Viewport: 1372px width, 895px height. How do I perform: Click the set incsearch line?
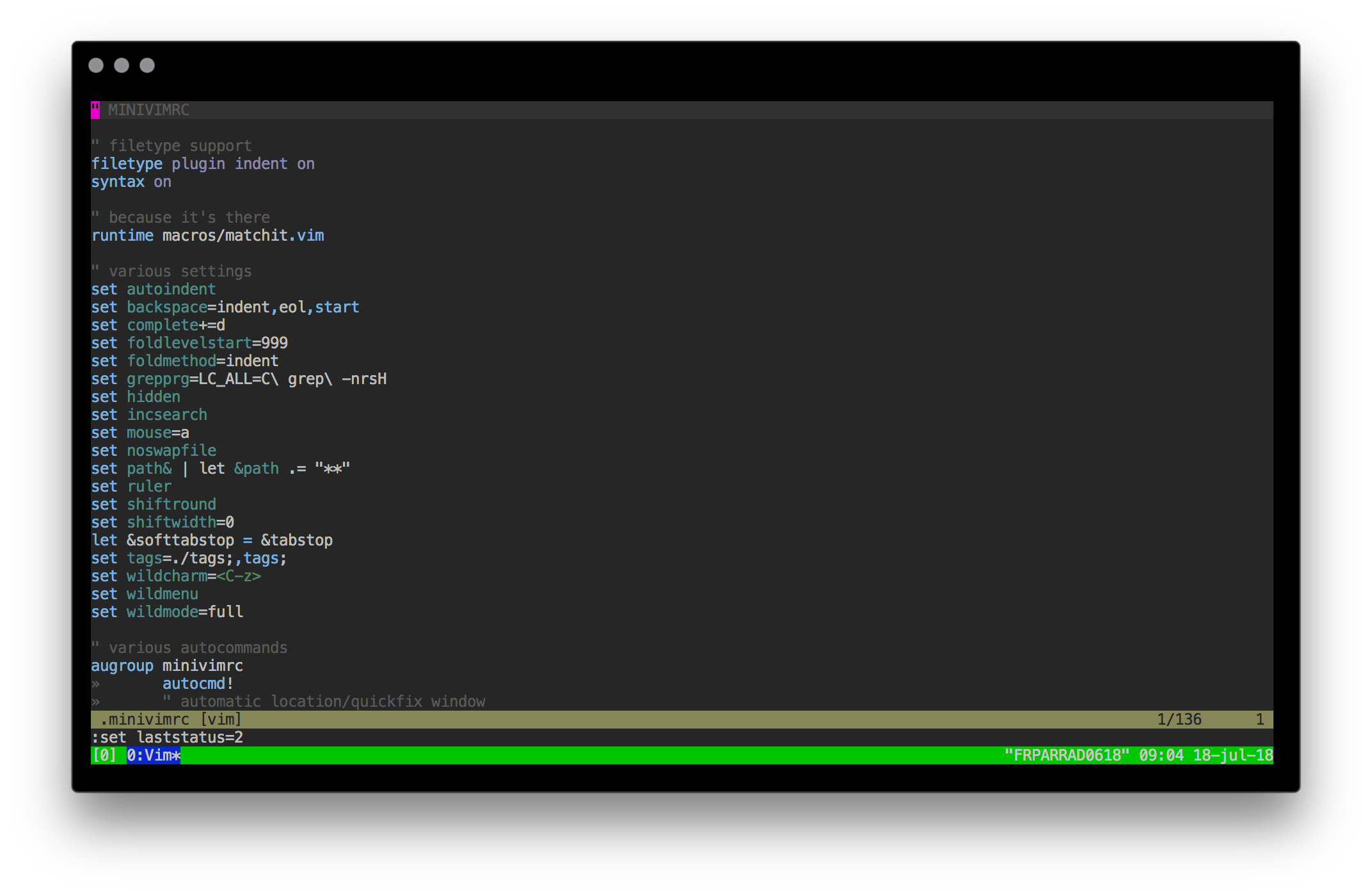[149, 415]
